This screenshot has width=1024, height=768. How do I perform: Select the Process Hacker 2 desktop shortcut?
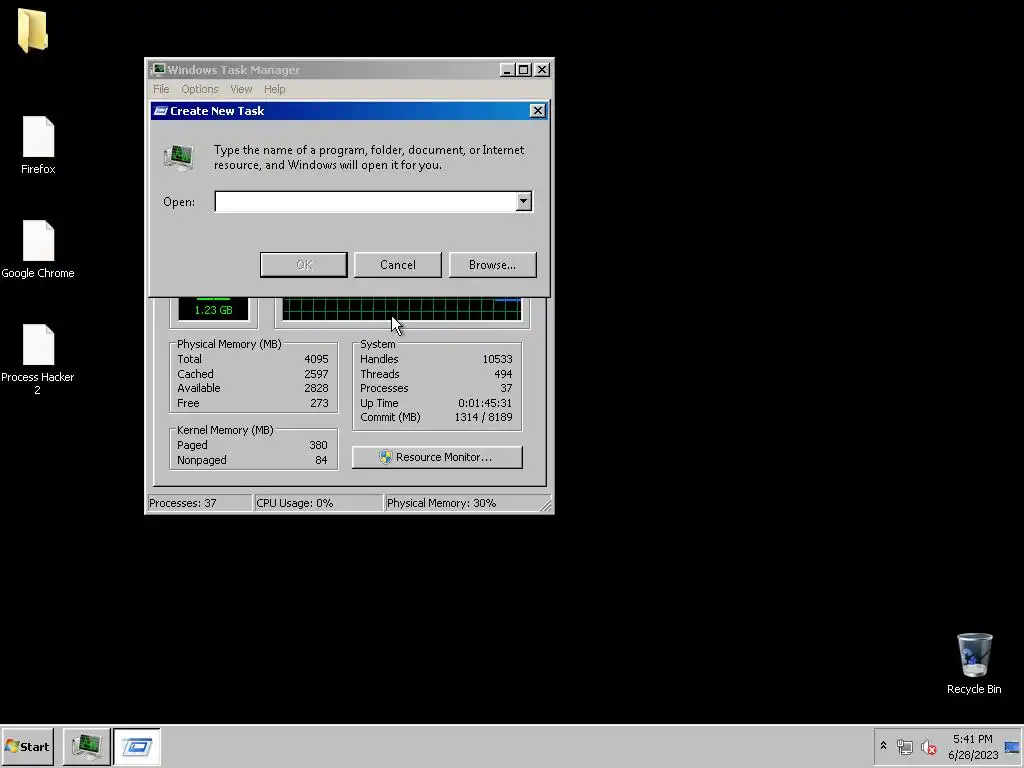point(38,359)
